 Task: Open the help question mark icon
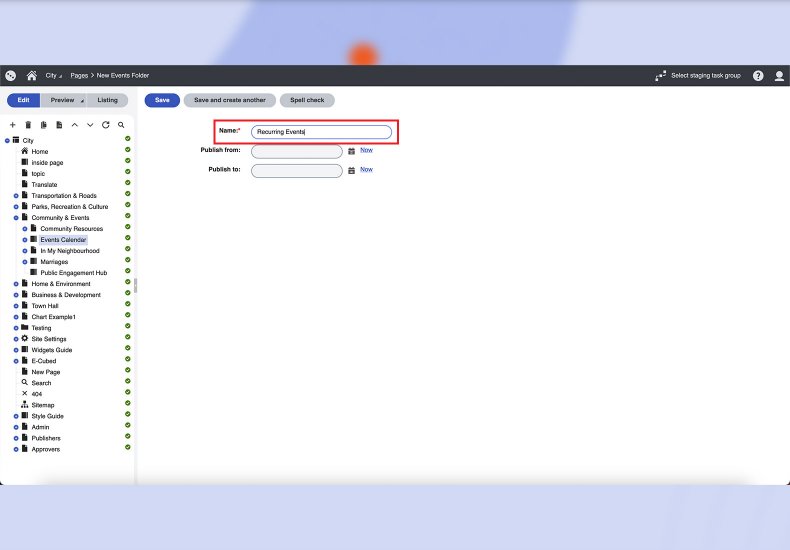[758, 76]
